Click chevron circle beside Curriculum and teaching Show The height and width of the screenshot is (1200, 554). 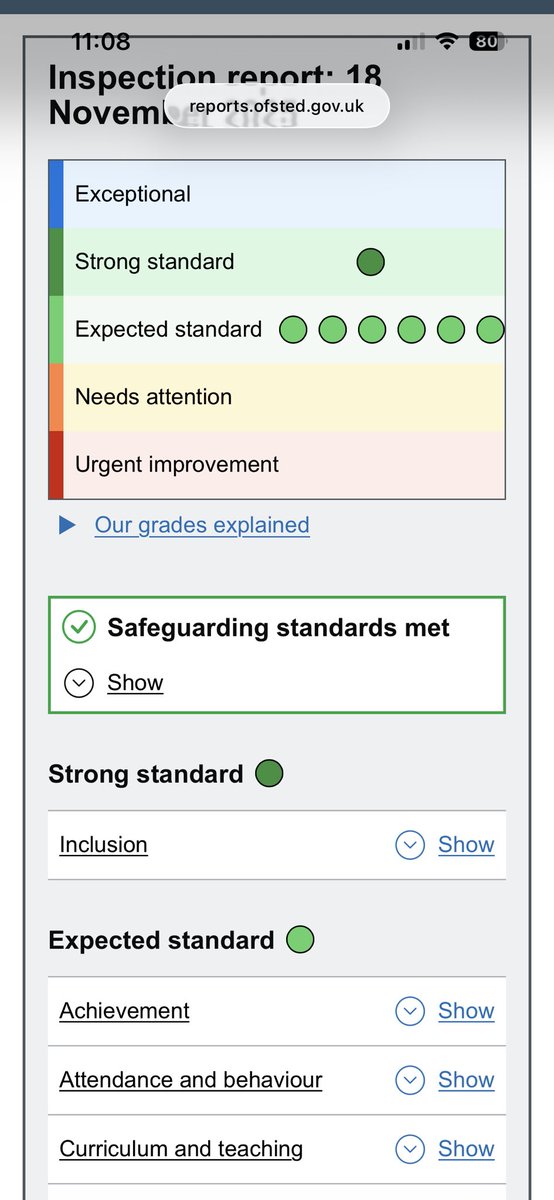click(410, 1149)
